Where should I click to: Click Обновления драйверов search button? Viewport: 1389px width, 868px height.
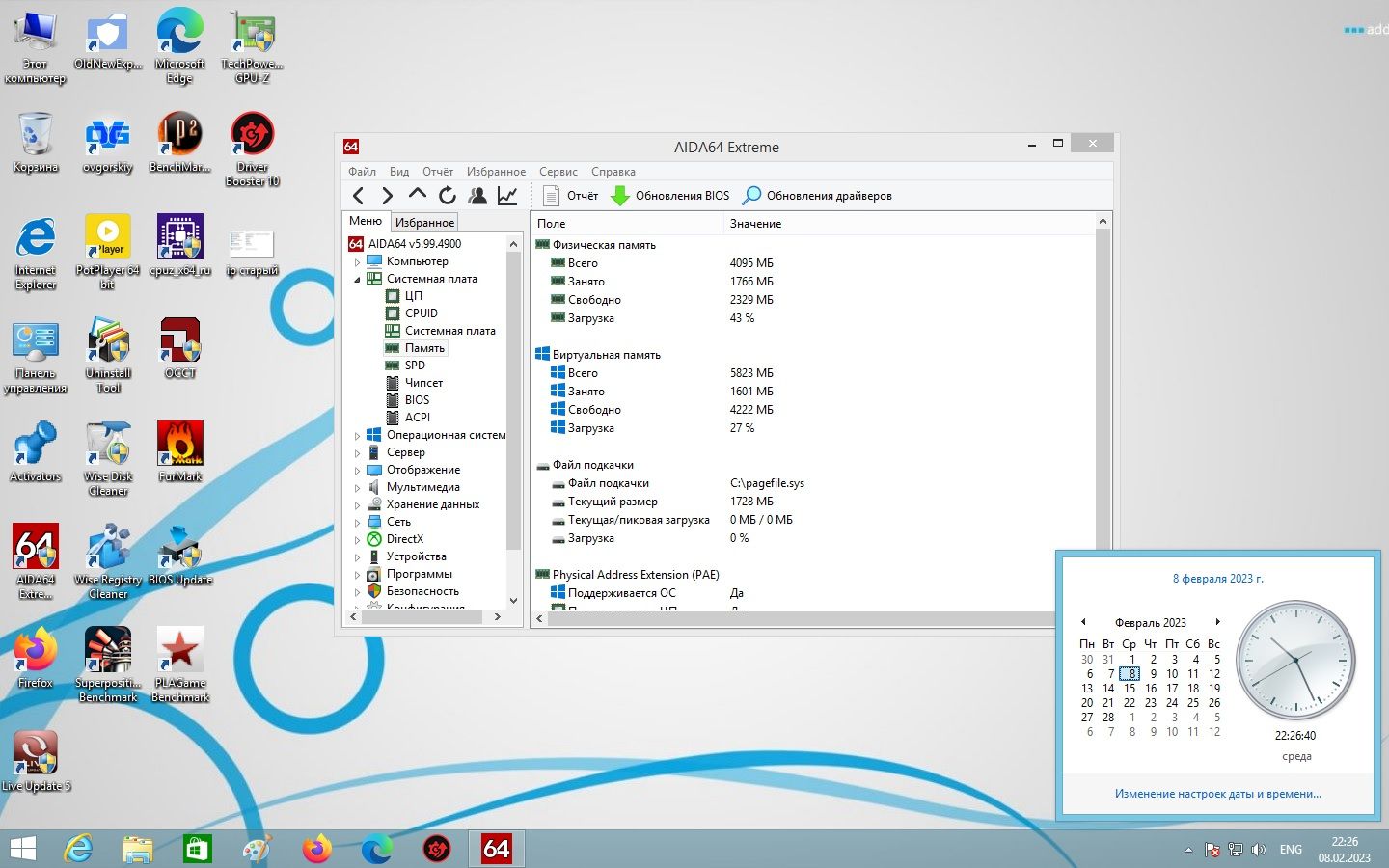click(817, 196)
